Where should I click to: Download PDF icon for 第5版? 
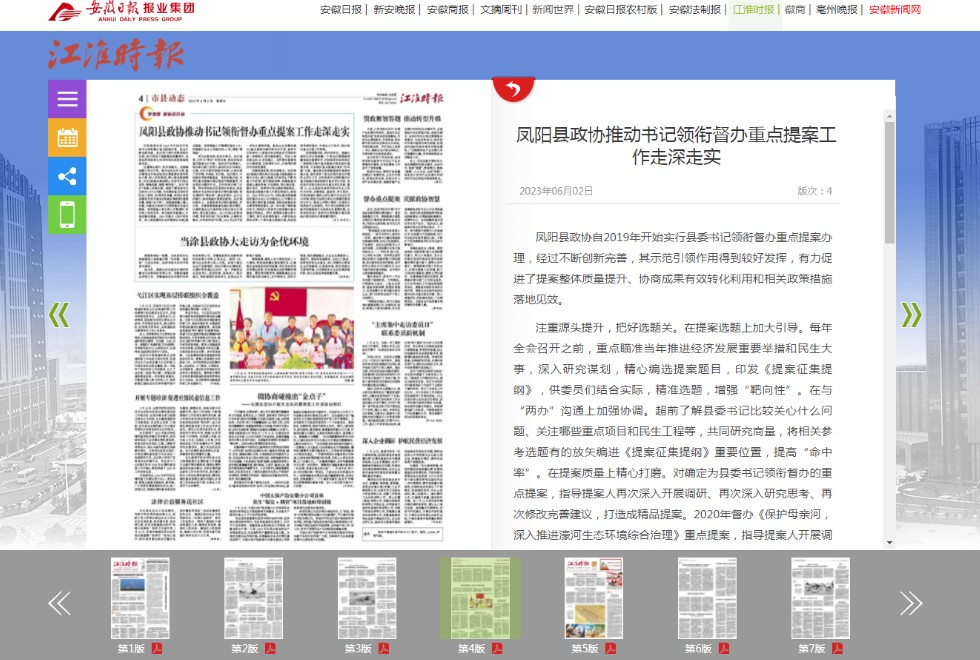(x=611, y=649)
